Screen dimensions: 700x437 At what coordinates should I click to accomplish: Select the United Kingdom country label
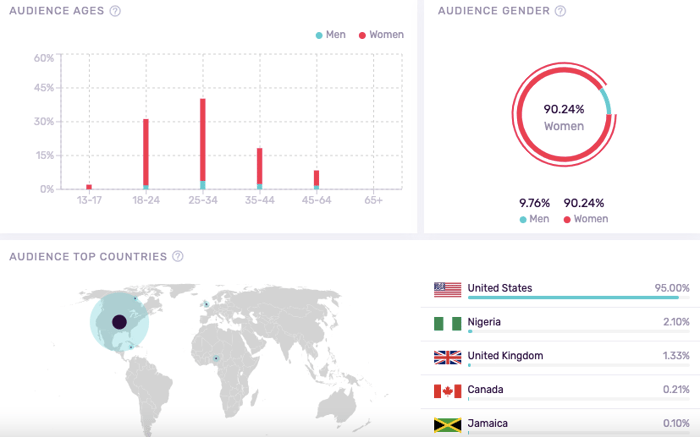point(504,356)
